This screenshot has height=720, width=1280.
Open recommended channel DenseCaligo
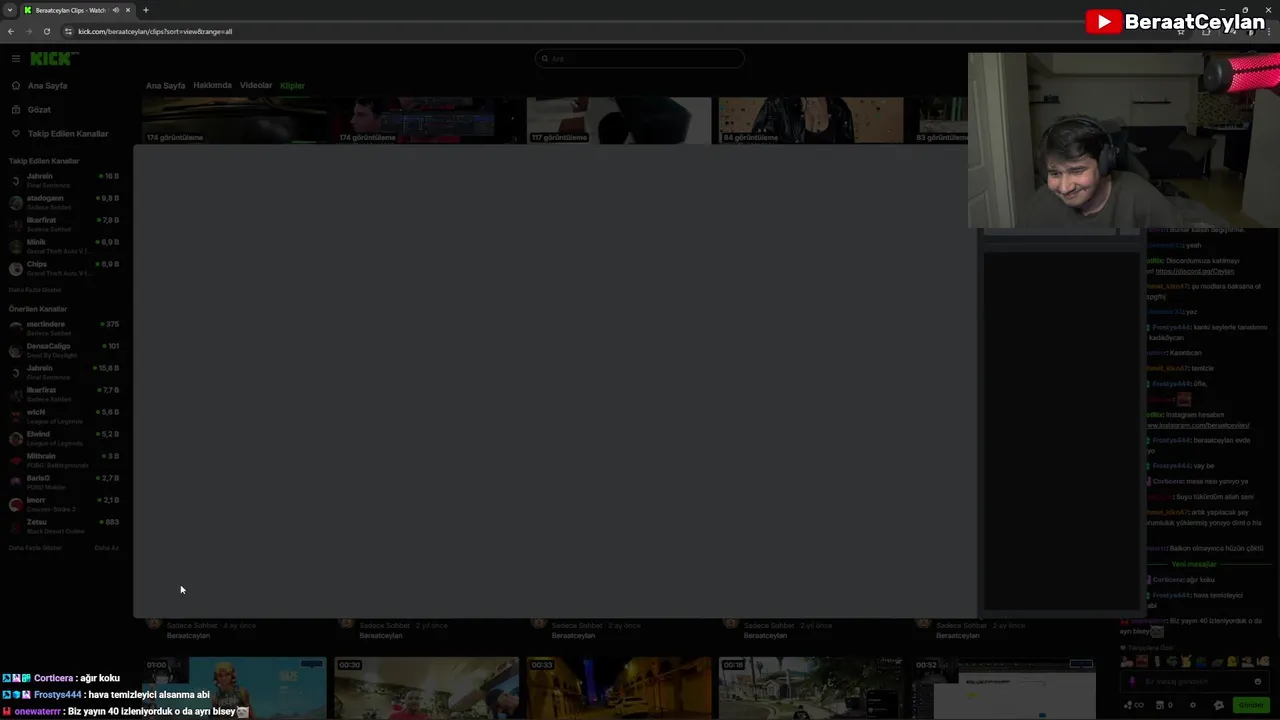click(x=64, y=350)
